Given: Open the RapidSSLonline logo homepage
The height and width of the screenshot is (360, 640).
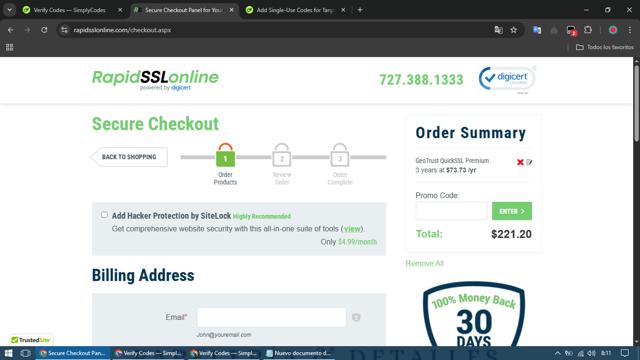Looking at the screenshot, I should (x=156, y=79).
